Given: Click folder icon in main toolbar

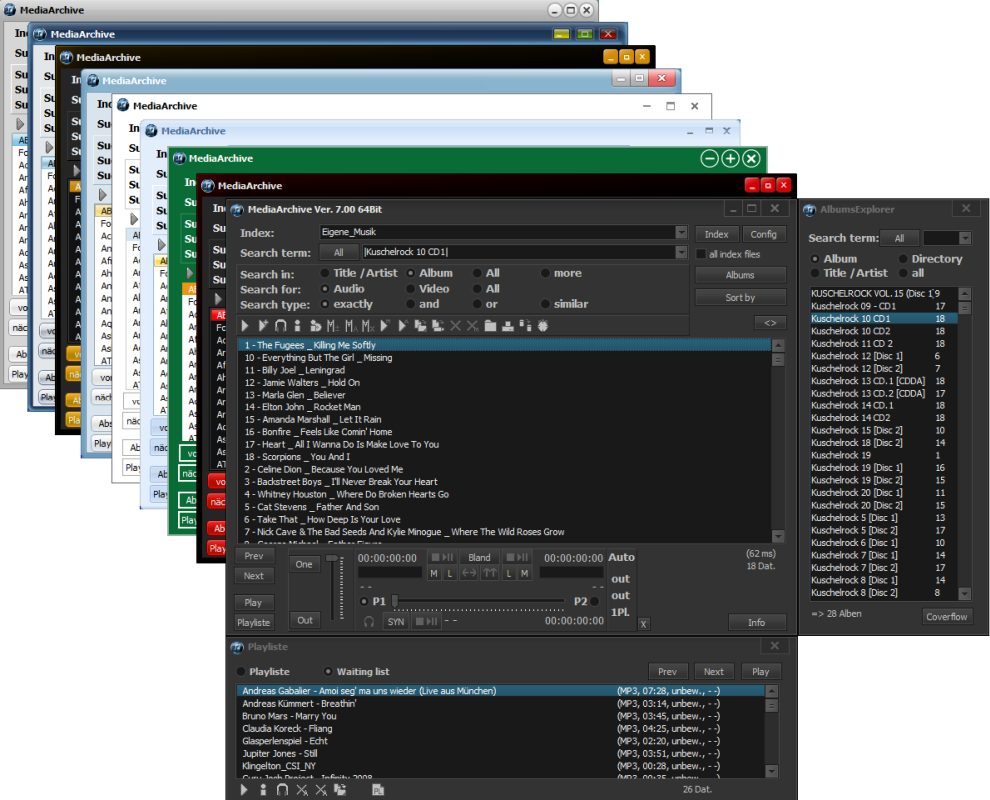Looking at the screenshot, I should click(490, 326).
